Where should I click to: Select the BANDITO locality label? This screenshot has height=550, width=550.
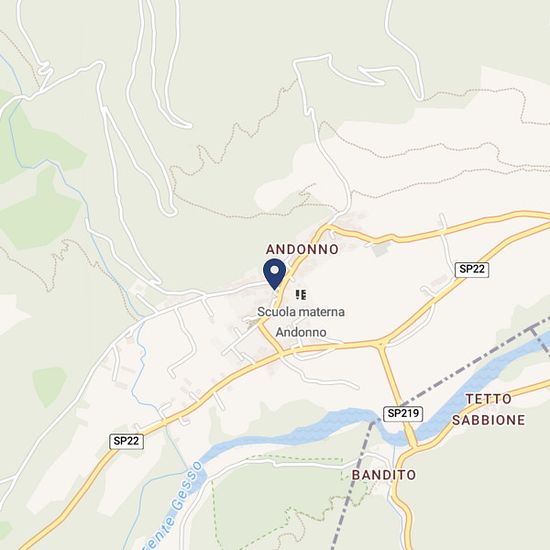click(x=384, y=475)
